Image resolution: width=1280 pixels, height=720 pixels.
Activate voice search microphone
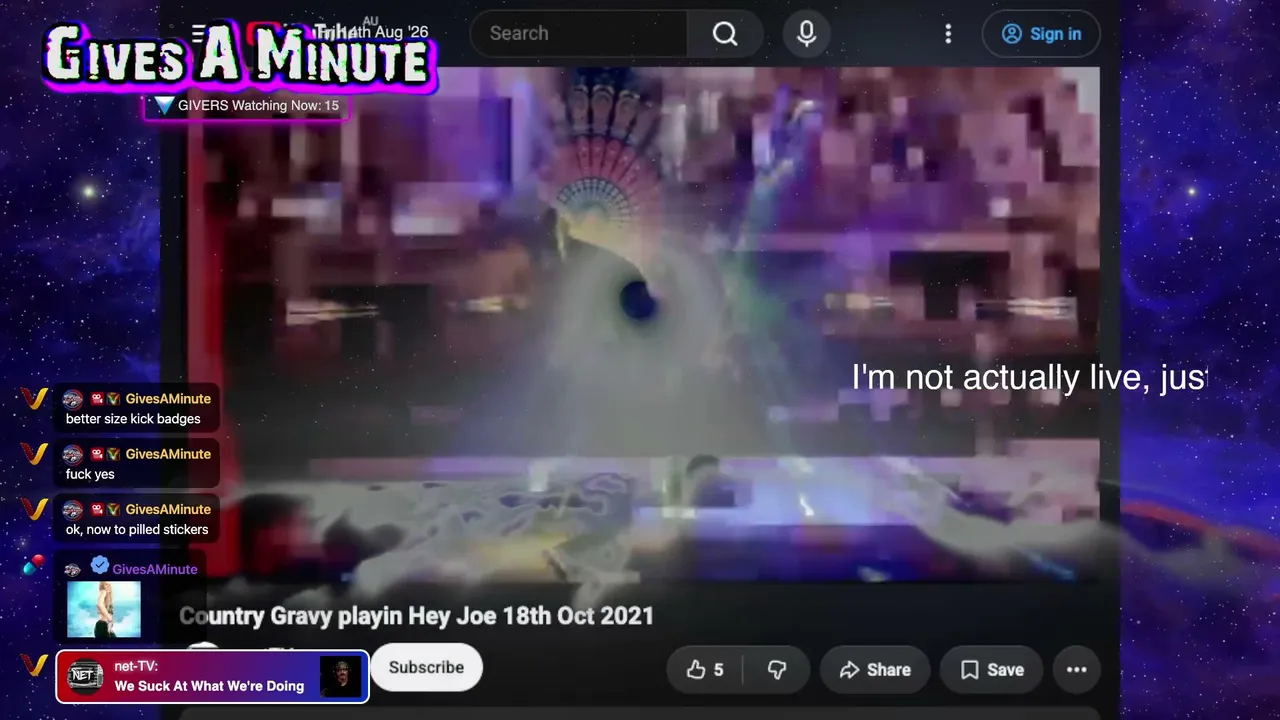[x=806, y=34]
